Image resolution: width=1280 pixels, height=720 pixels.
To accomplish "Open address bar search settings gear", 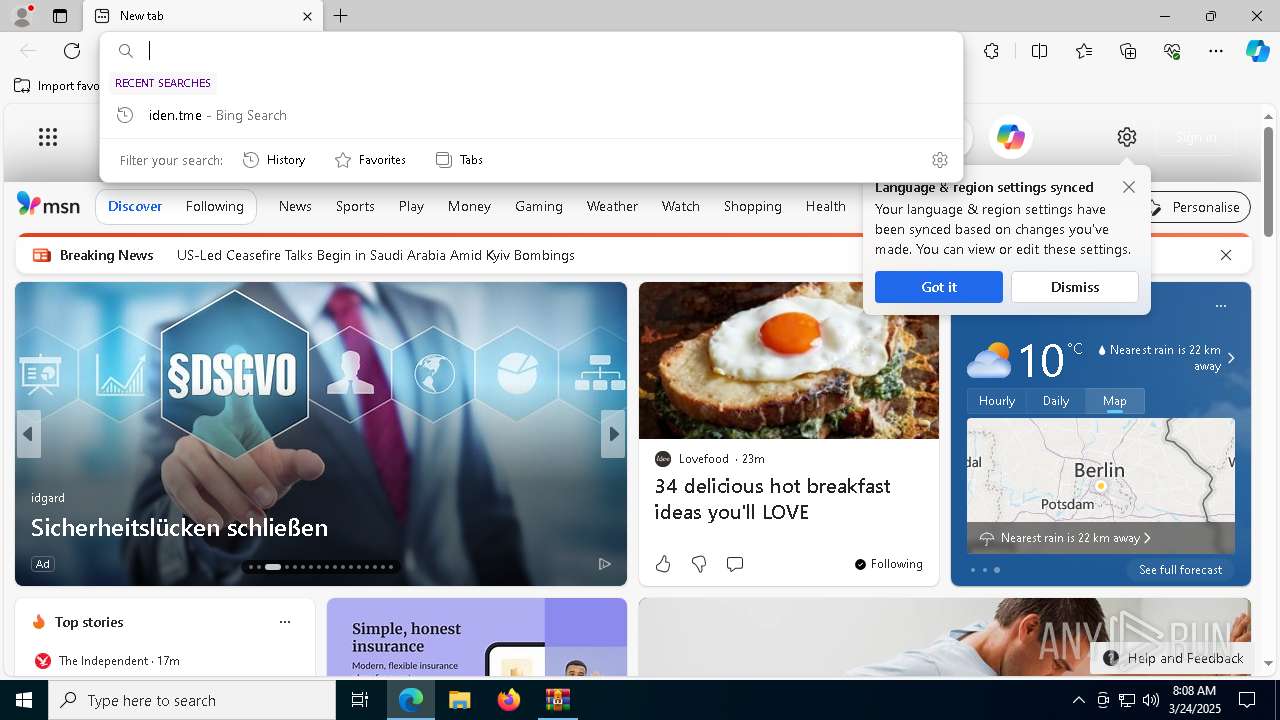I will tap(939, 160).
